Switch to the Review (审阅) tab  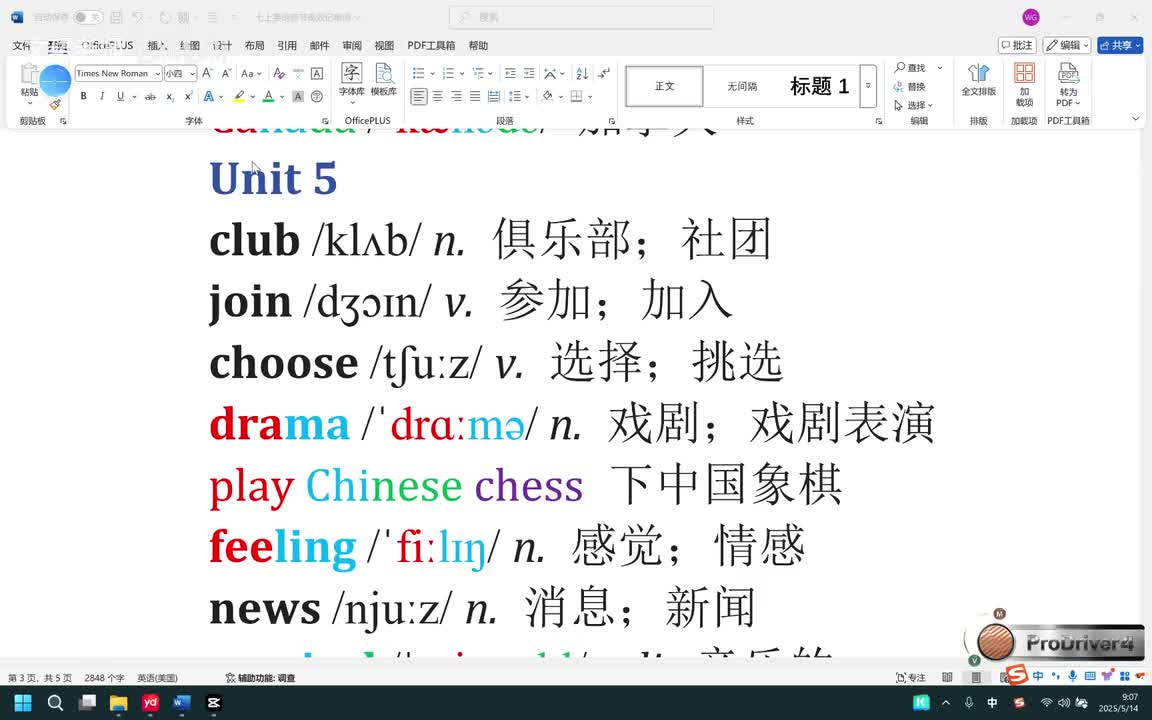coord(352,46)
